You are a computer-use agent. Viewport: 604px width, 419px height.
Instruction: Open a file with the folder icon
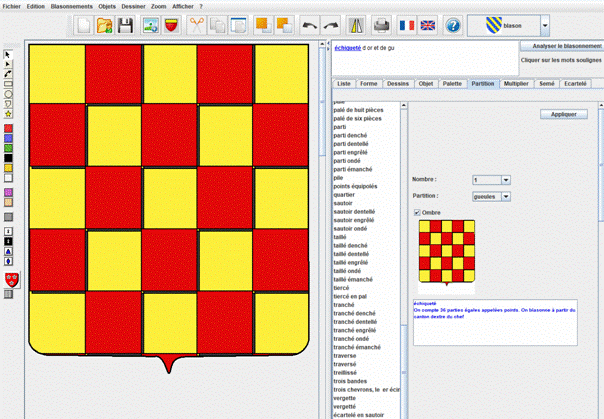point(106,25)
